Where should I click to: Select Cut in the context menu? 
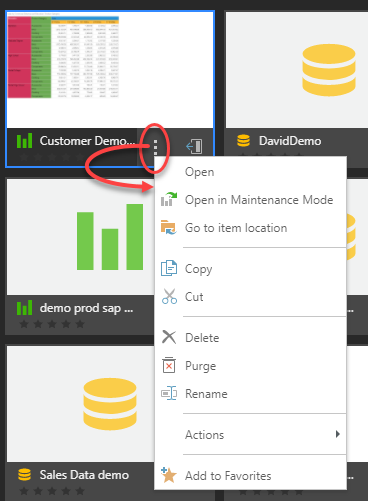[x=250, y=297]
